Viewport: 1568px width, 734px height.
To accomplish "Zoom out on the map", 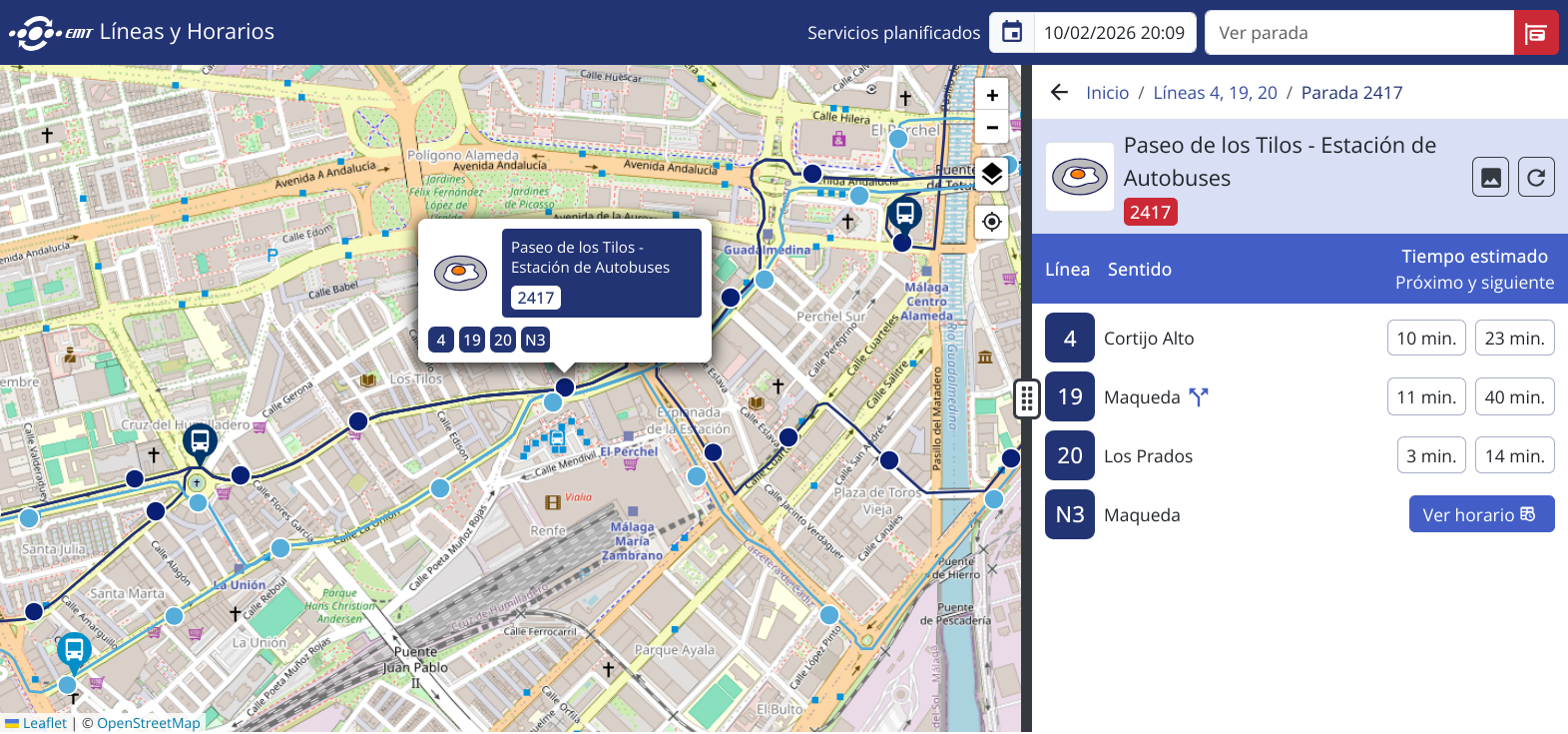I will tap(991, 128).
